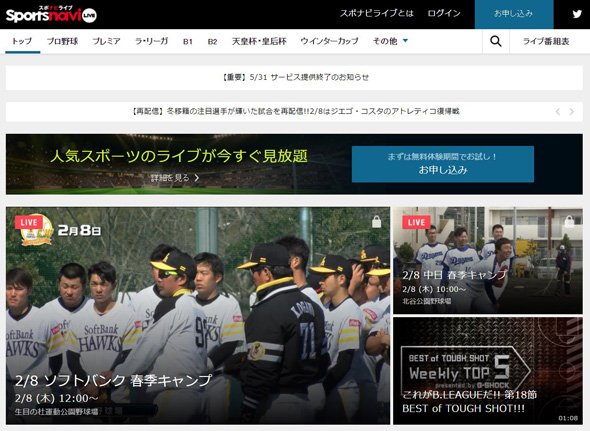
Task: Open the ライブ番組表 schedule link
Action: click(546, 41)
